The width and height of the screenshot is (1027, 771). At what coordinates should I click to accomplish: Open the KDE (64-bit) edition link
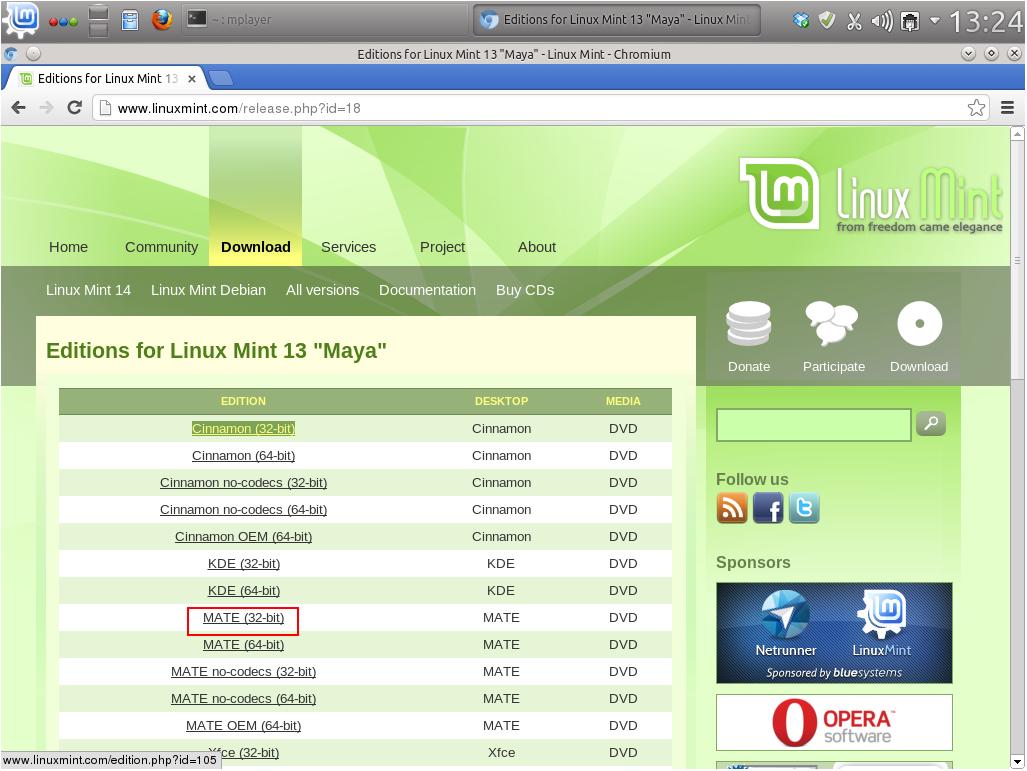(244, 590)
